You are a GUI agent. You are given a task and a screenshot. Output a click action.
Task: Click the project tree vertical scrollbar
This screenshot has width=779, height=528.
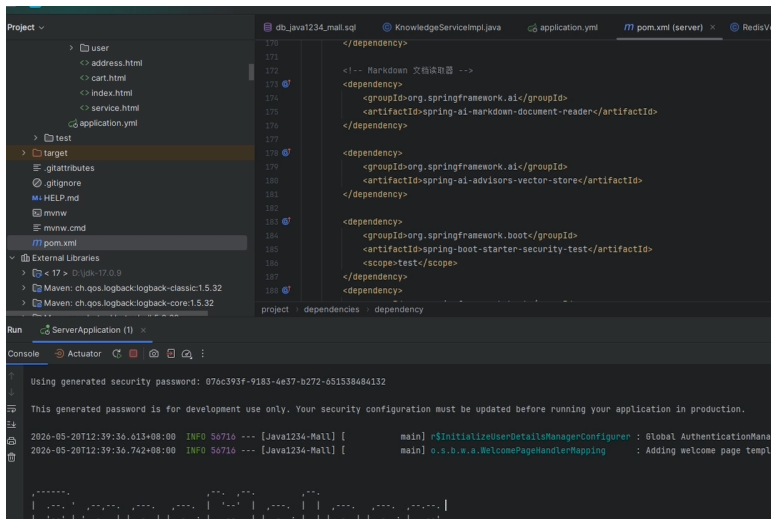pyautogui.click(x=251, y=72)
